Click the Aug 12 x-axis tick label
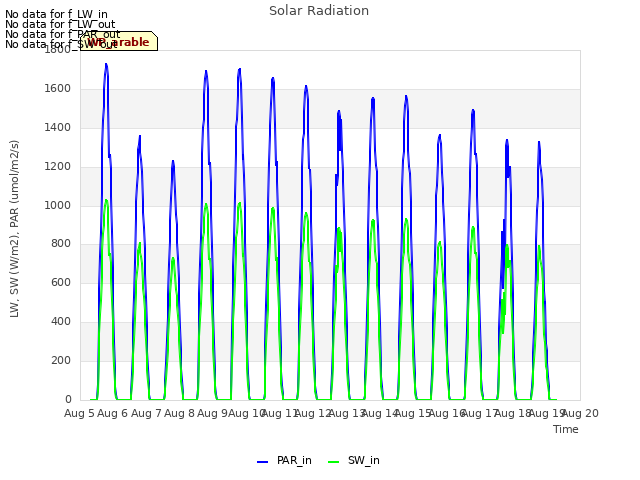Screen dimensions: 640x480 tap(313, 413)
